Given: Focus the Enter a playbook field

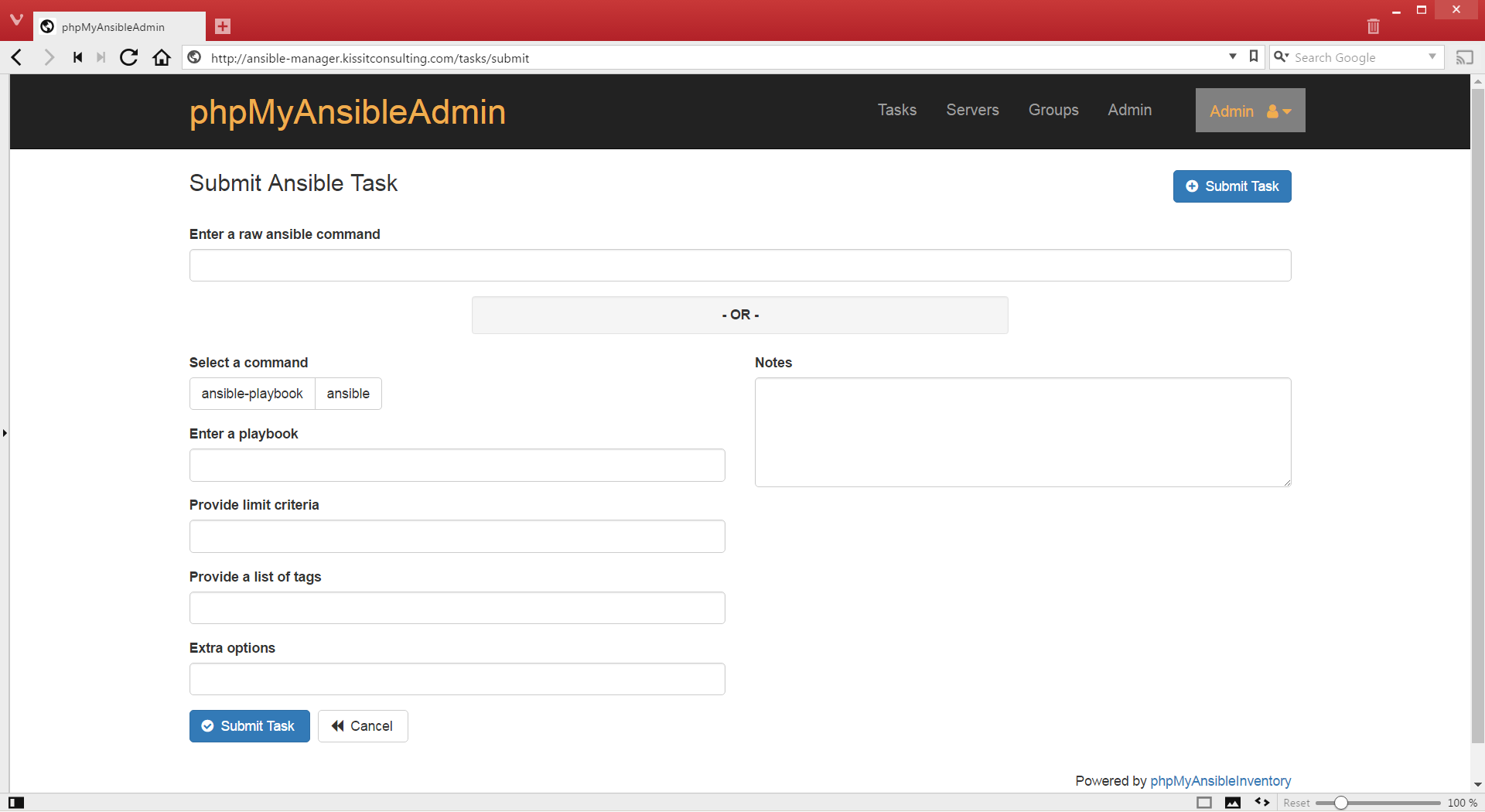Looking at the screenshot, I should point(457,466).
